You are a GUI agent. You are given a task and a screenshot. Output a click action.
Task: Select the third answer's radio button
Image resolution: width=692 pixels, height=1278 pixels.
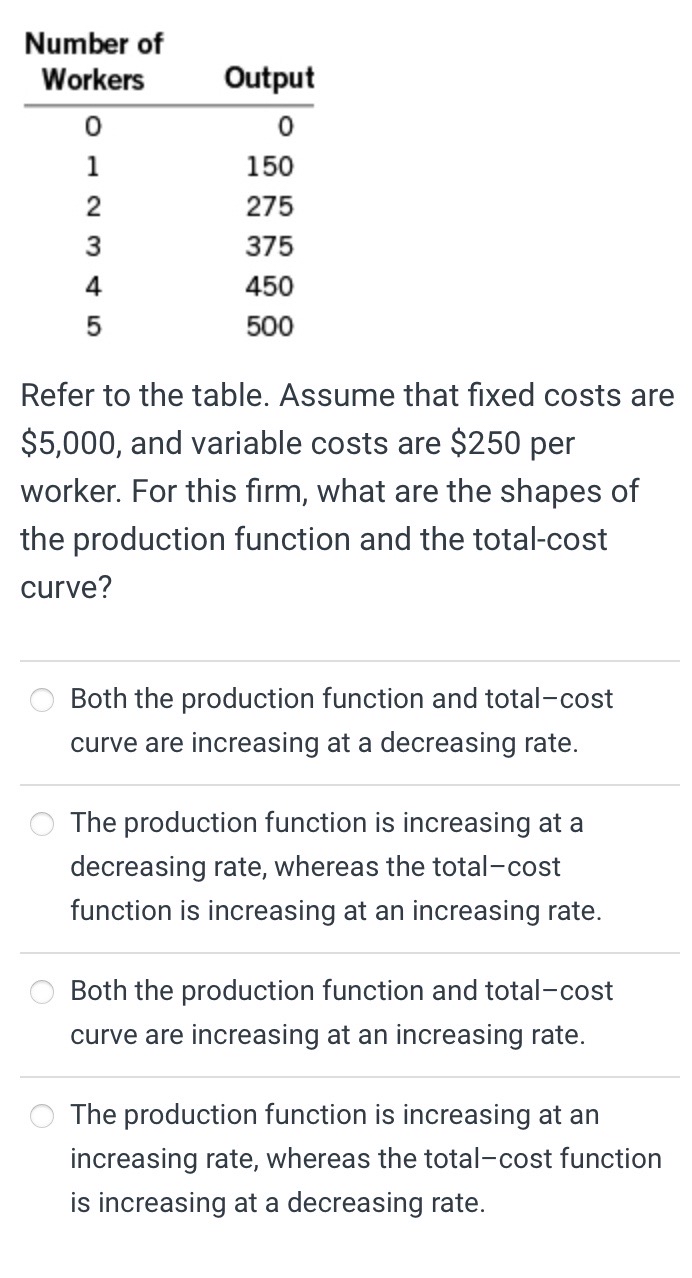pos(42,992)
